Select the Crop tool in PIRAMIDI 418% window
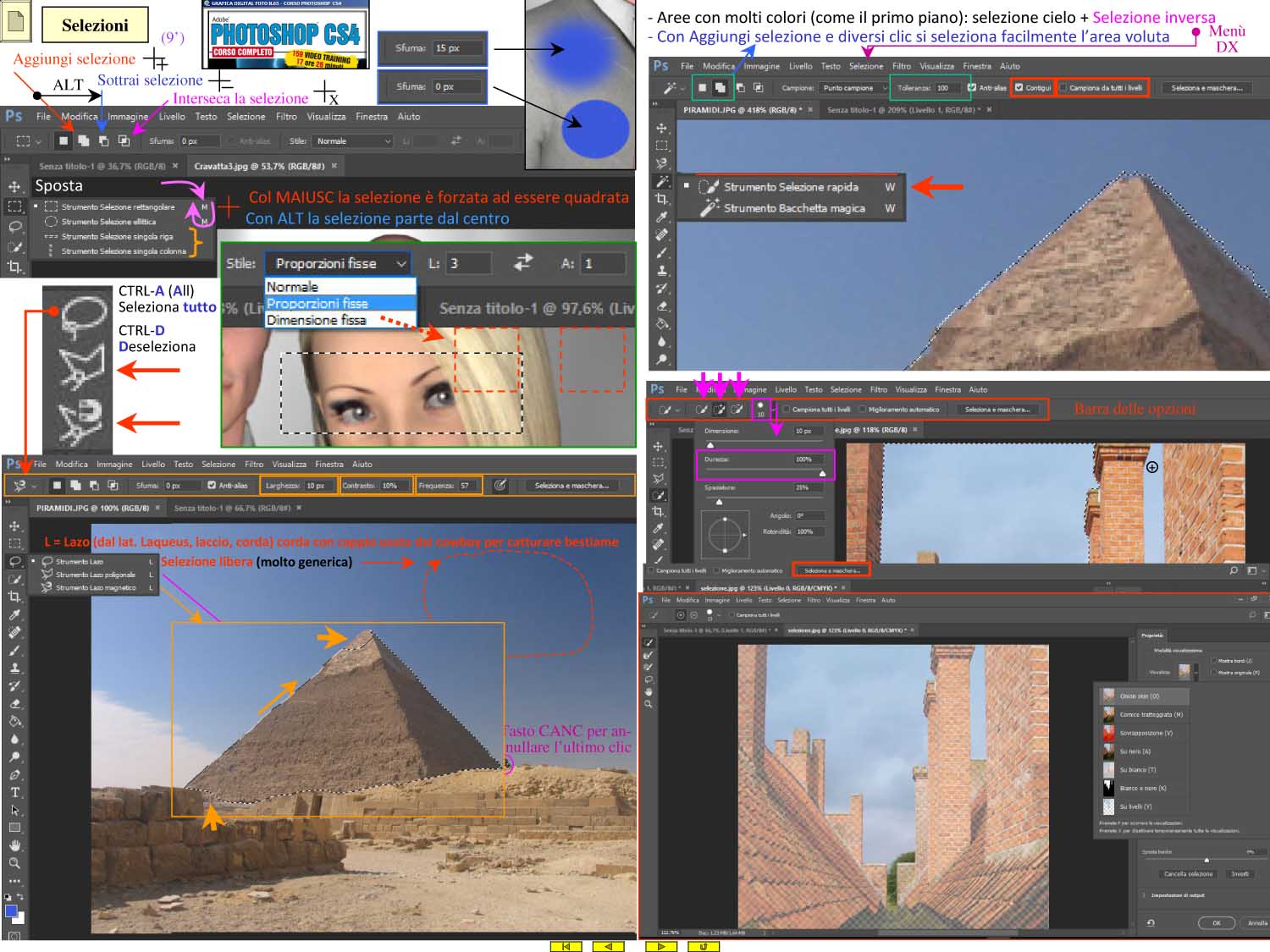The image size is (1270, 952). click(661, 199)
